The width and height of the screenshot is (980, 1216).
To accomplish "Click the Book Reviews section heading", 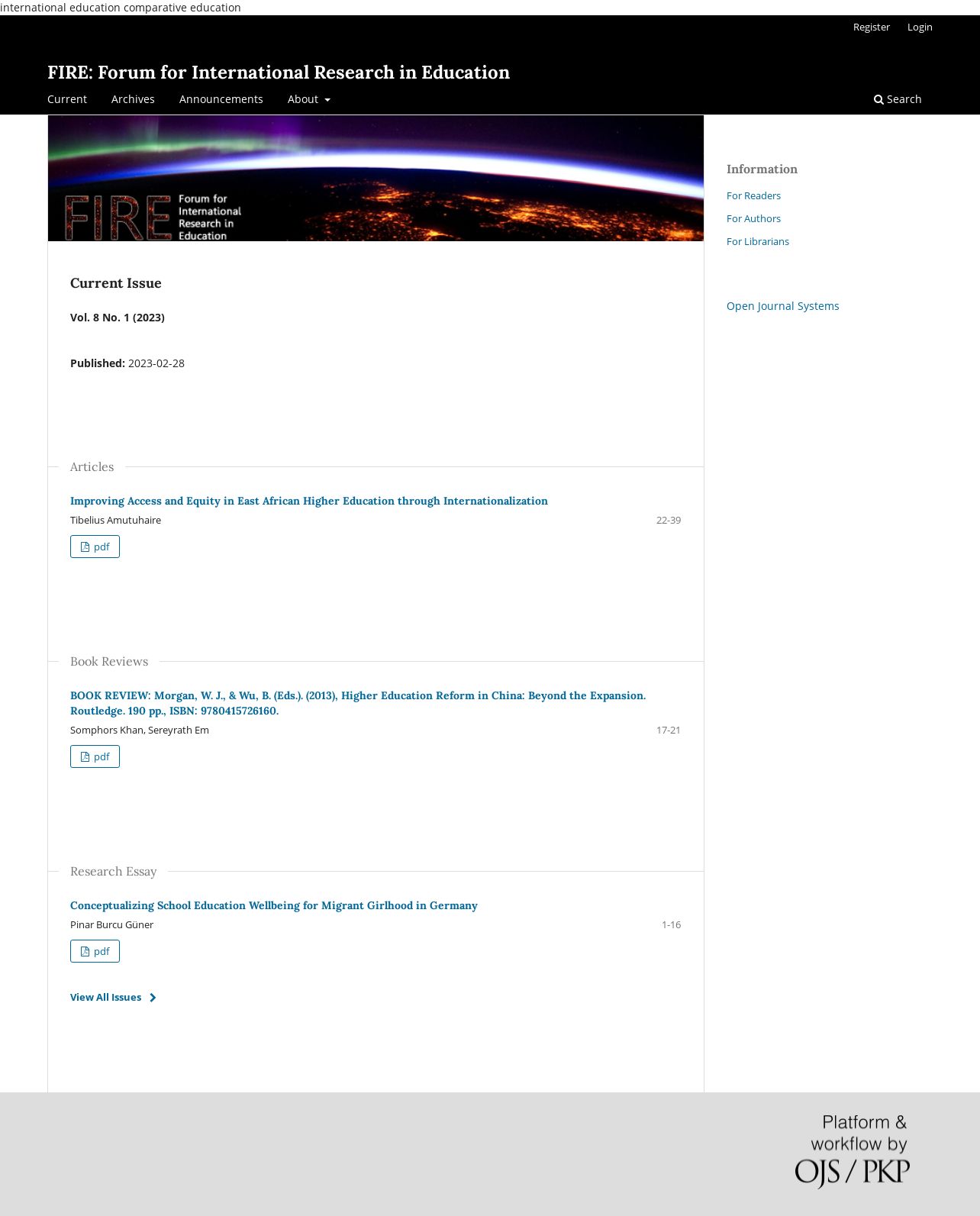I will click(109, 662).
